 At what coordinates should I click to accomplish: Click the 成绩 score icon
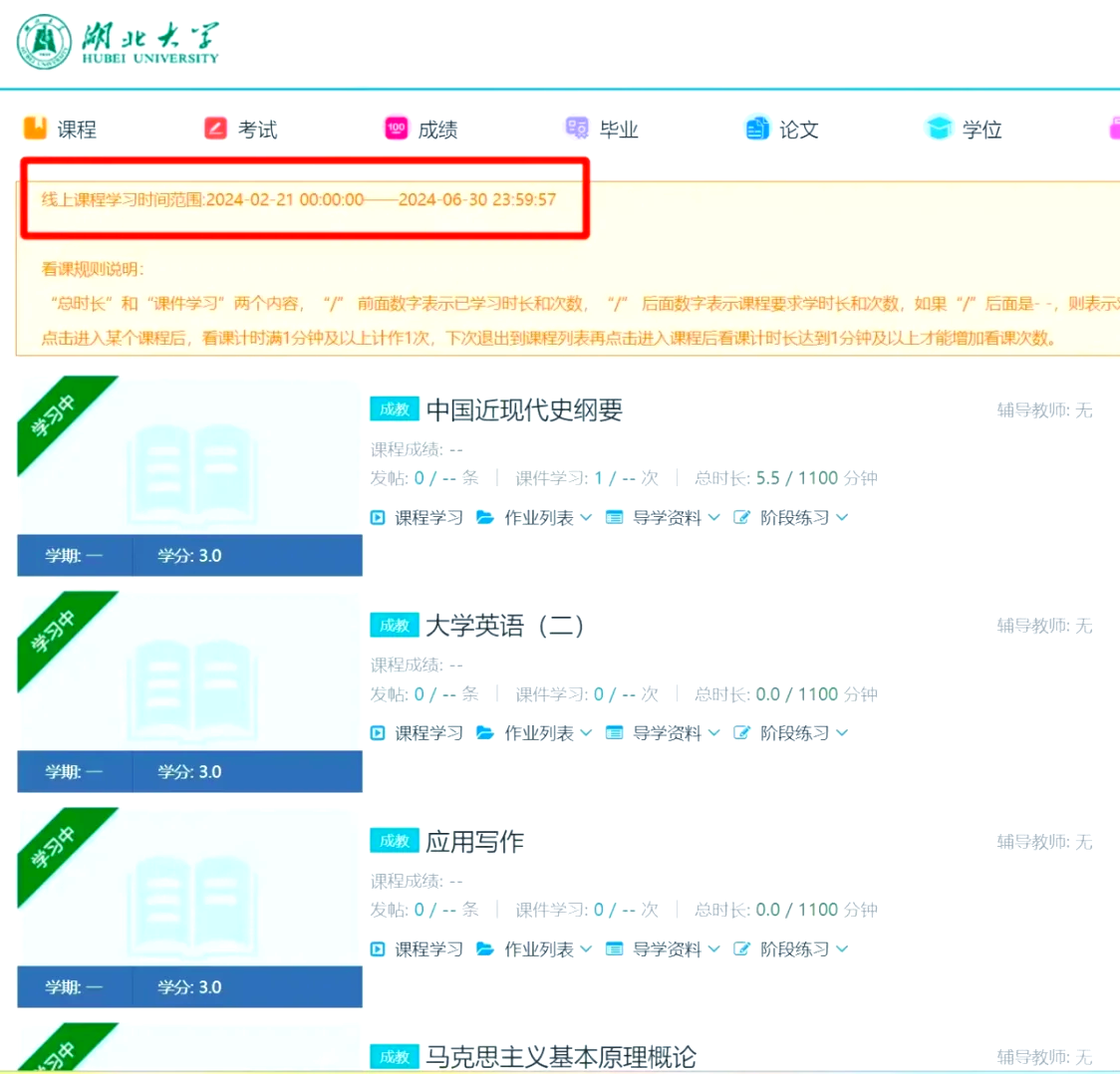[397, 128]
